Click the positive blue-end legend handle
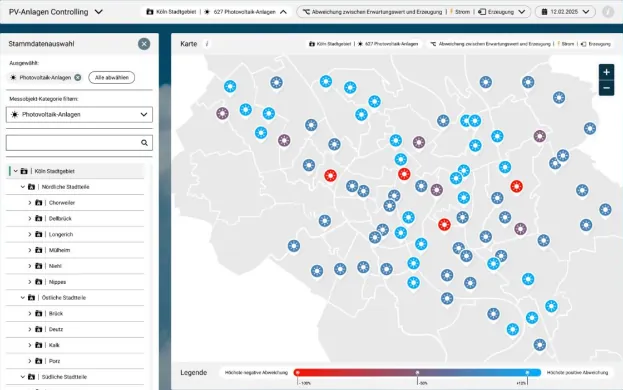Screen dimensions: 624x390 [527, 373]
